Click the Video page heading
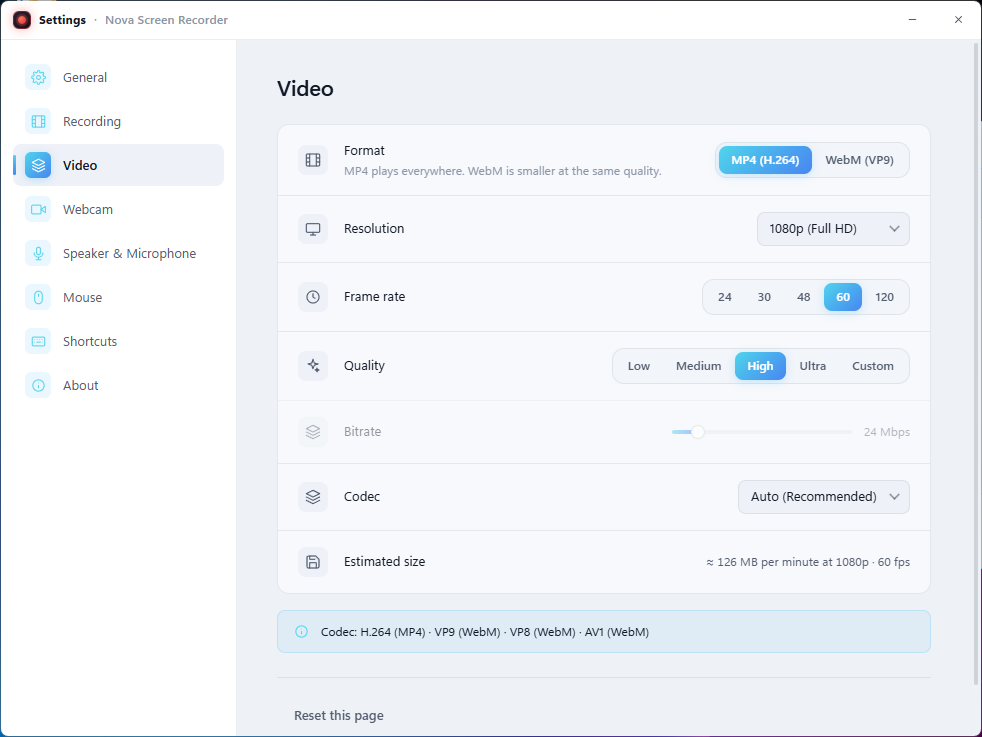Viewport: 982px width, 737px height. tap(305, 89)
